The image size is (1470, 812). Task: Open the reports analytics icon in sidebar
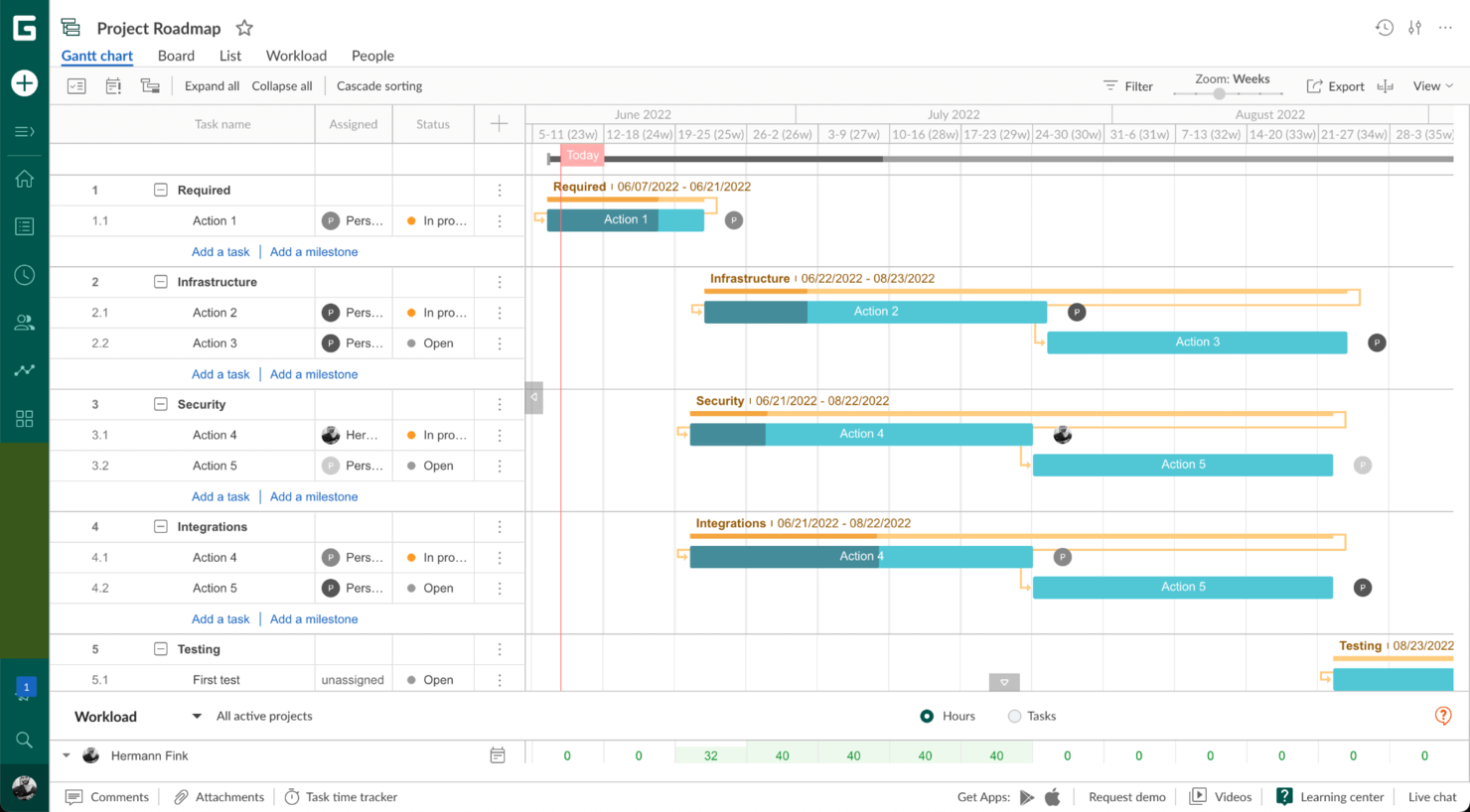[23, 370]
